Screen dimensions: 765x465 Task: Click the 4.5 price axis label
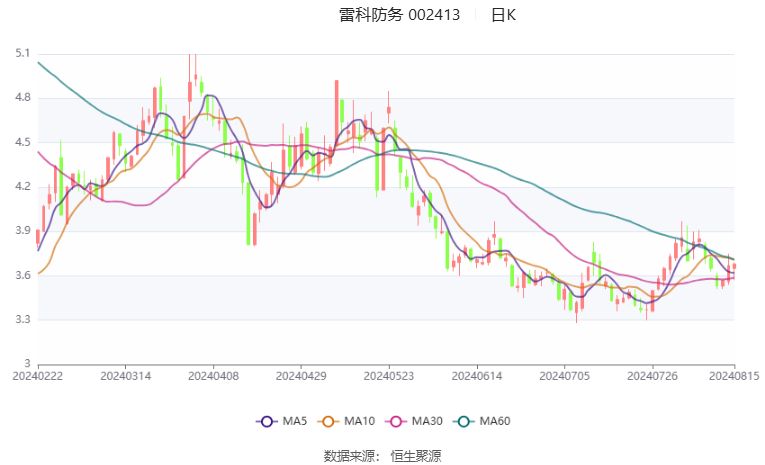click(22, 142)
